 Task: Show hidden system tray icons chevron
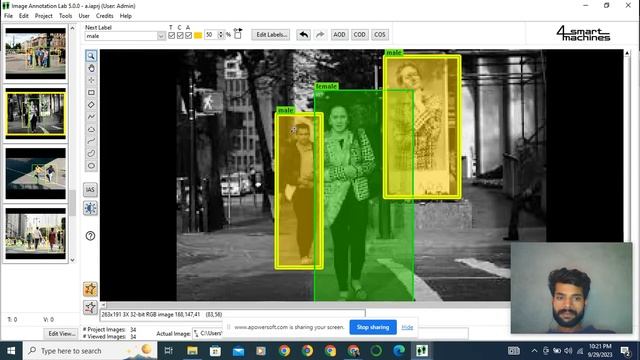(x=534, y=351)
